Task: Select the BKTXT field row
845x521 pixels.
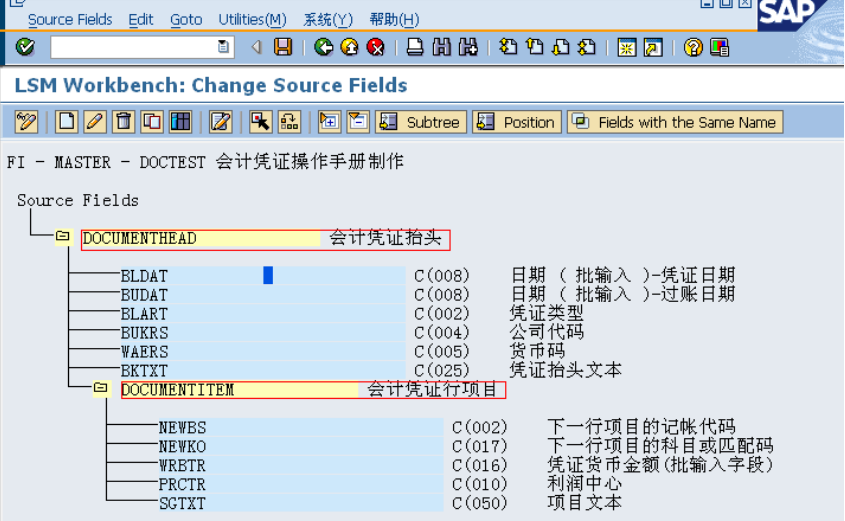Action: click(262, 370)
